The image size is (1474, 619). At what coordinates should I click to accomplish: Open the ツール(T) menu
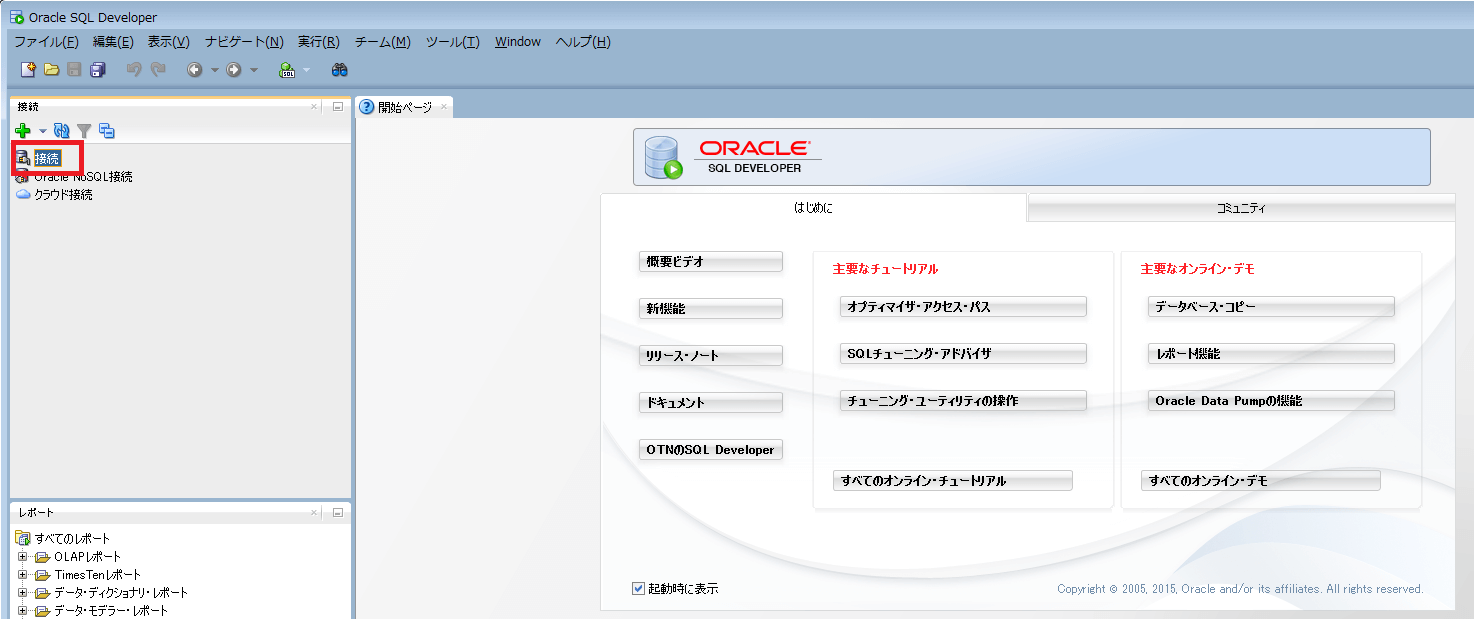pyautogui.click(x=452, y=42)
